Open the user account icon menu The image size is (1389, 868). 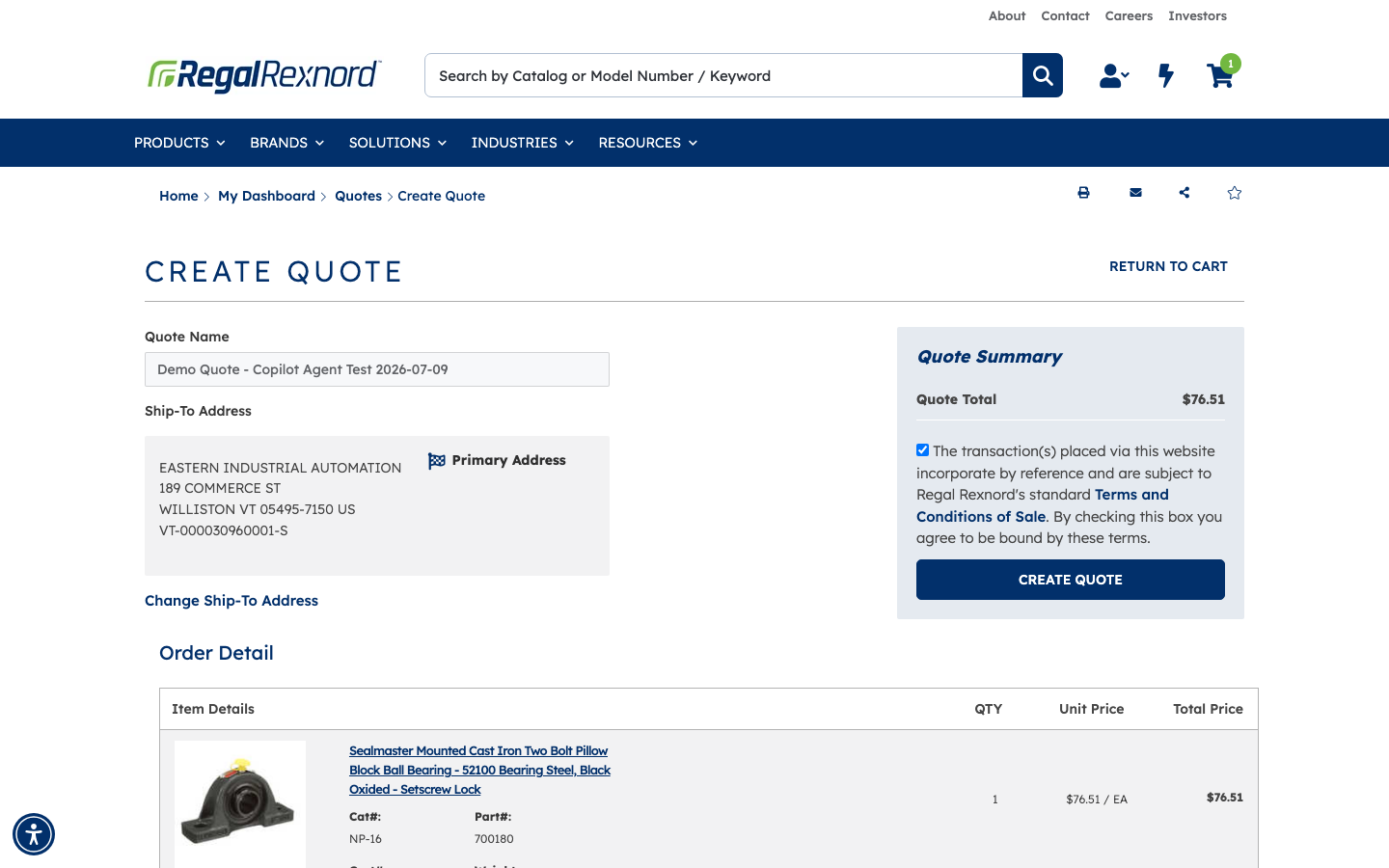click(1114, 75)
